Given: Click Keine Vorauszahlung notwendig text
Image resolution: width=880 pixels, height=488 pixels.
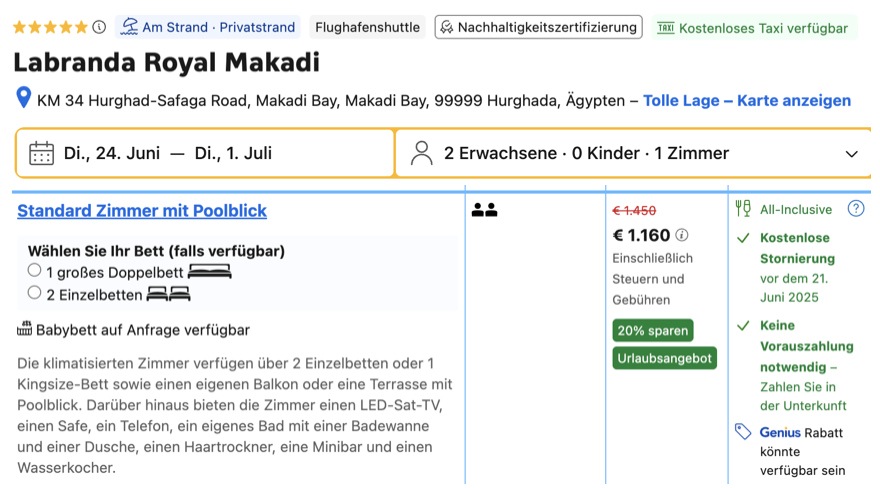Looking at the screenshot, I should [806, 346].
